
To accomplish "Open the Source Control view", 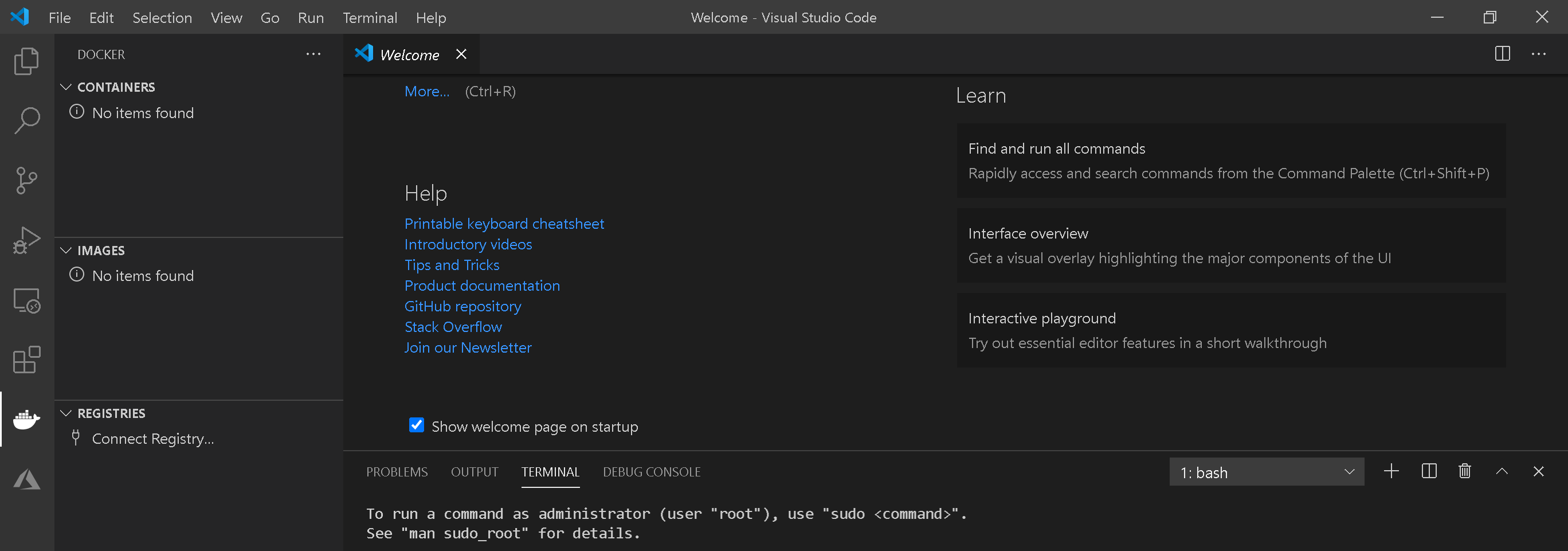I will 26,180.
